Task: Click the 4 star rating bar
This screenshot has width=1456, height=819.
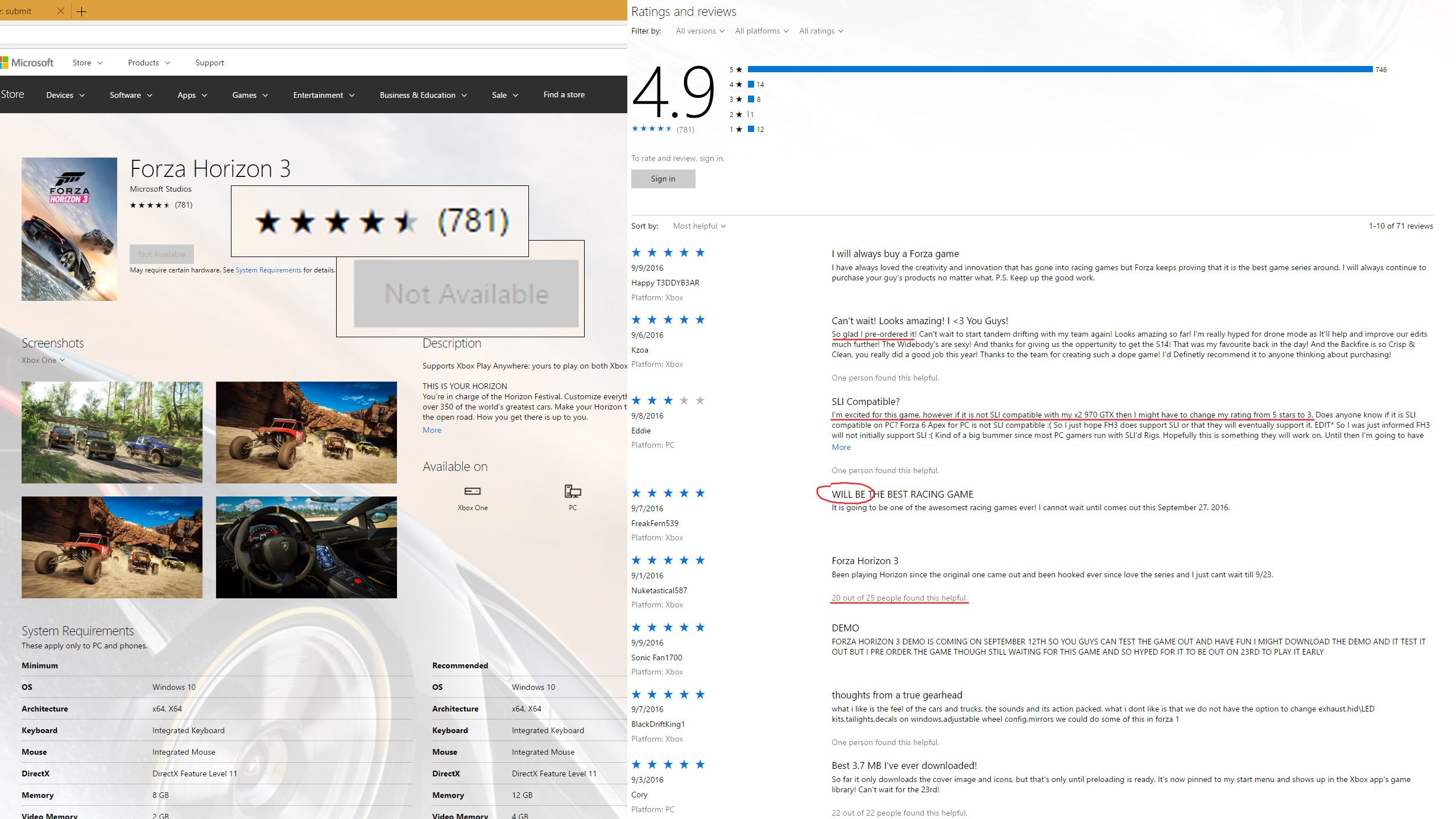Action: pos(751,84)
